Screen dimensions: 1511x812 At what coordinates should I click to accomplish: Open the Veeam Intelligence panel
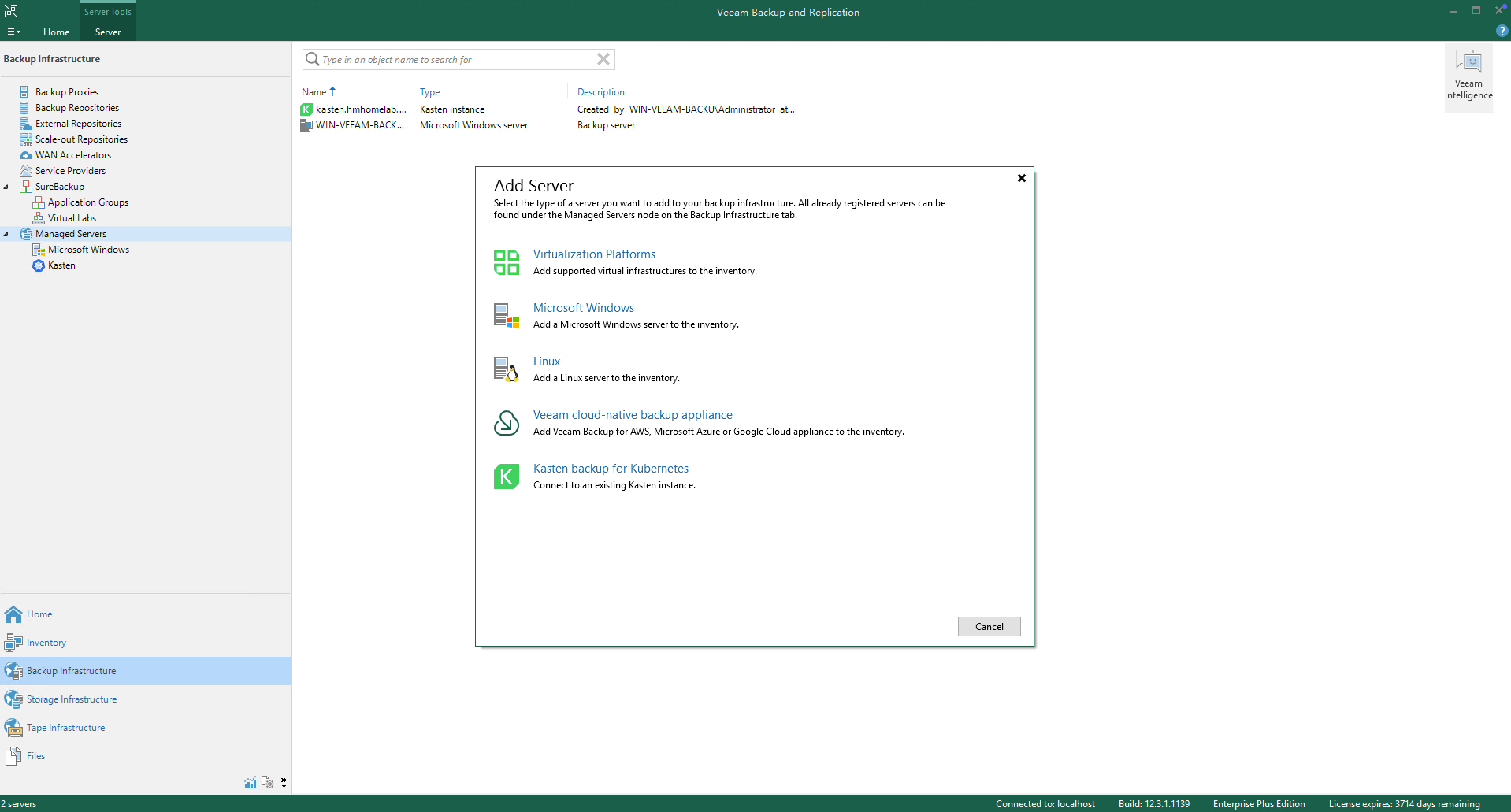(1468, 76)
